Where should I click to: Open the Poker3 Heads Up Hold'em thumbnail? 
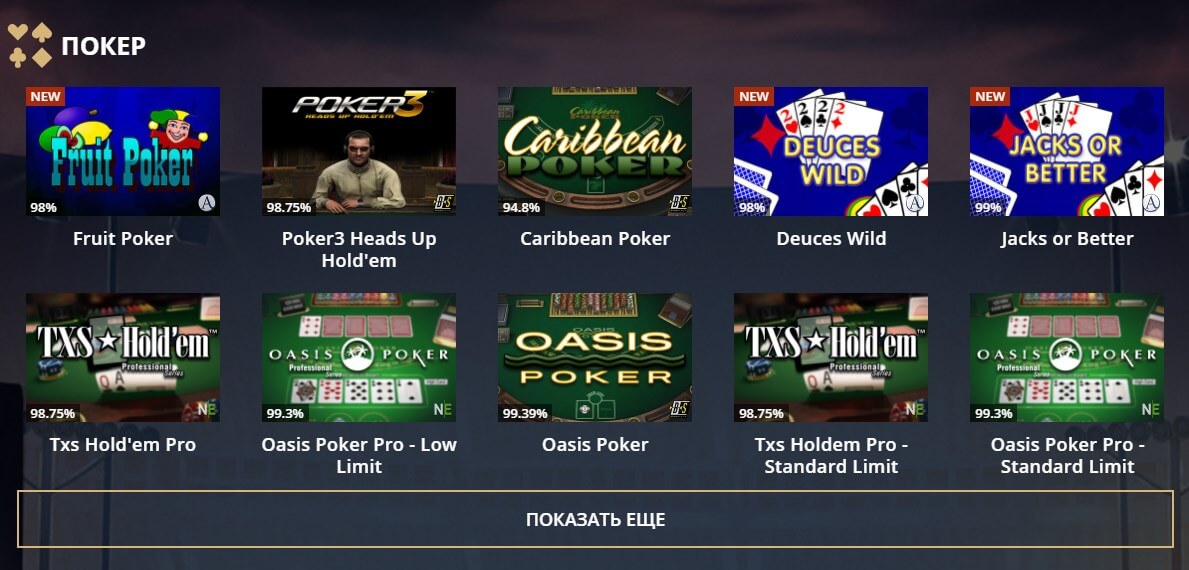359,151
